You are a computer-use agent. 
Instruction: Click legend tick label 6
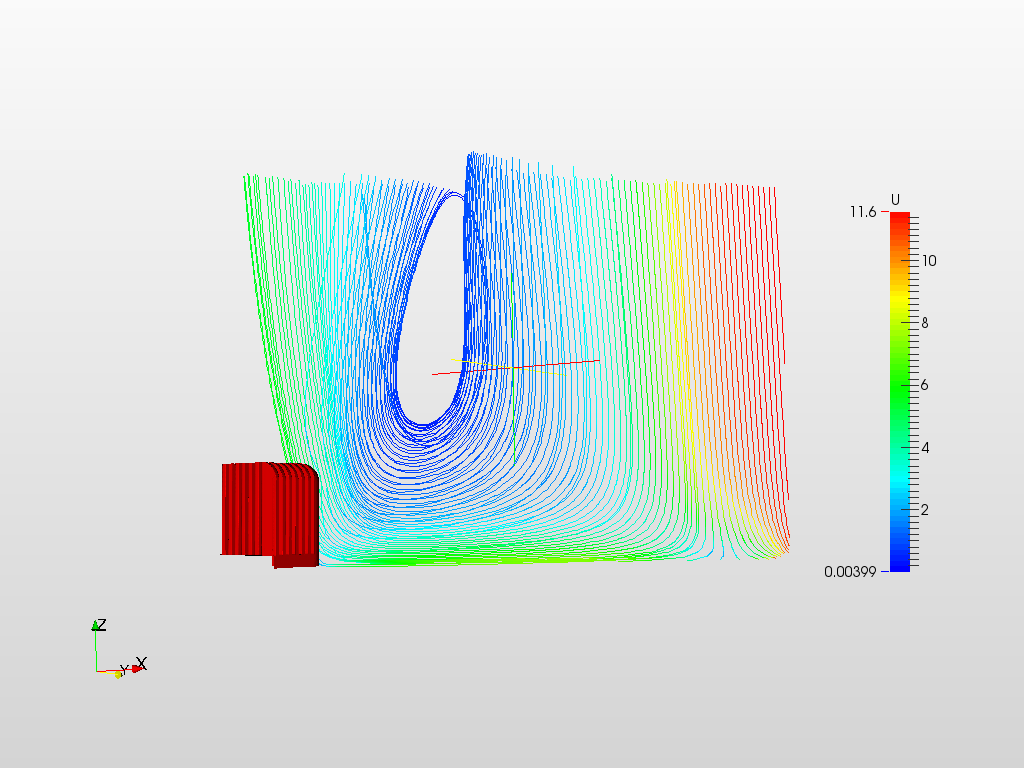coord(925,385)
